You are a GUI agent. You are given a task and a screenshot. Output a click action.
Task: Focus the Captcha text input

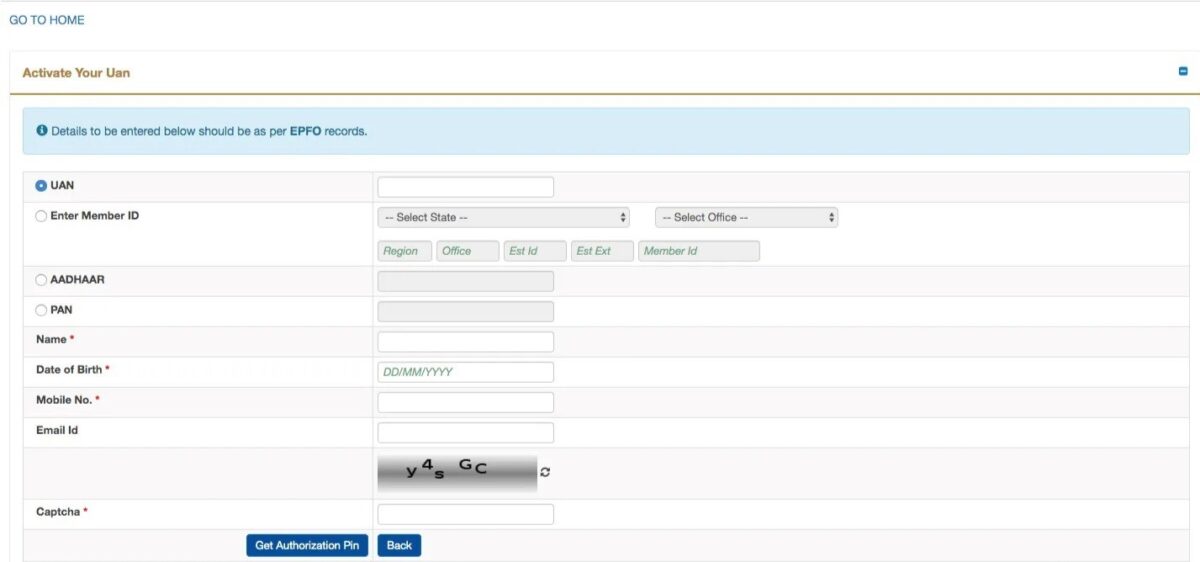(x=465, y=514)
